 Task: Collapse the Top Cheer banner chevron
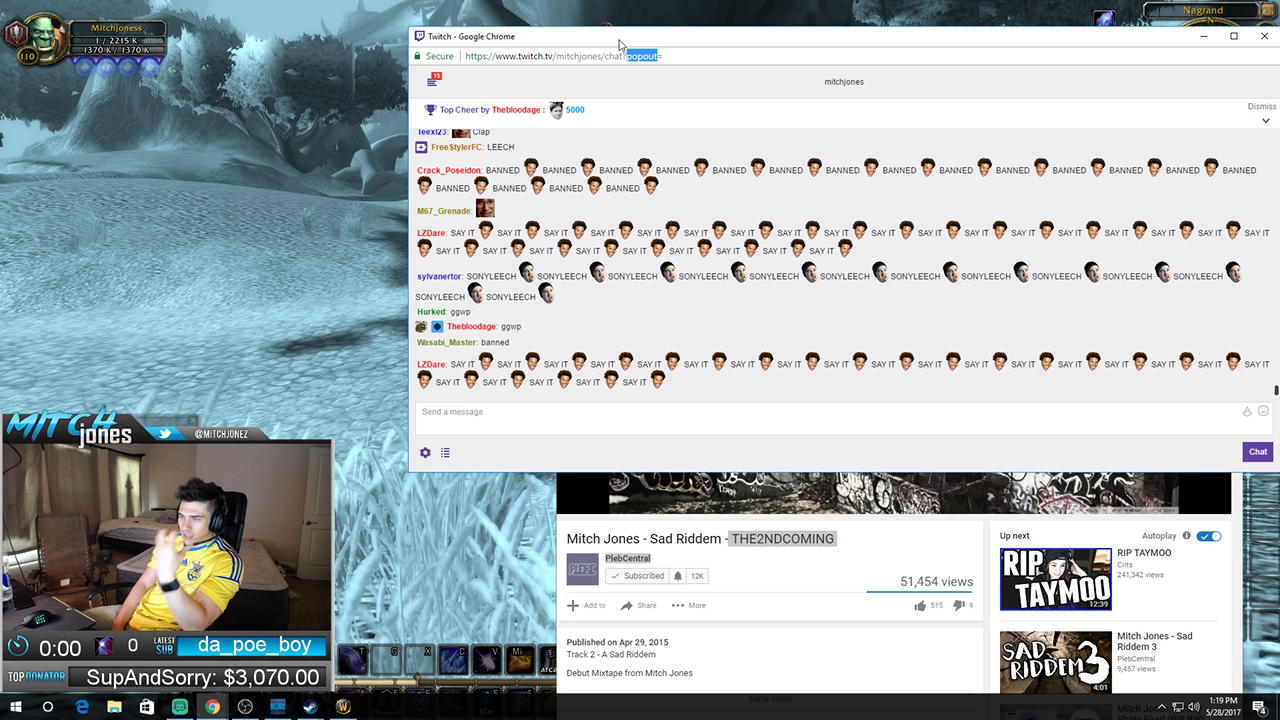[x=1266, y=121]
